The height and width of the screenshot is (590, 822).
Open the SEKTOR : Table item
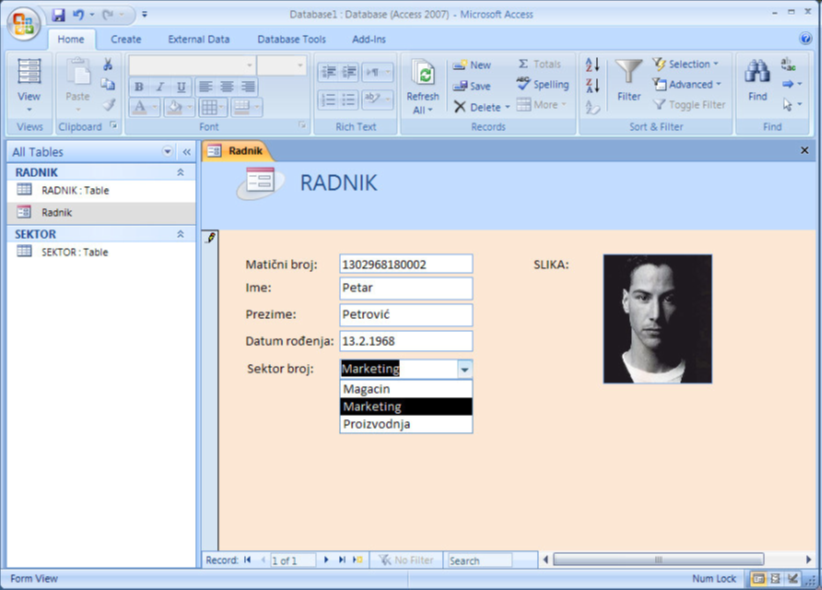(75, 252)
